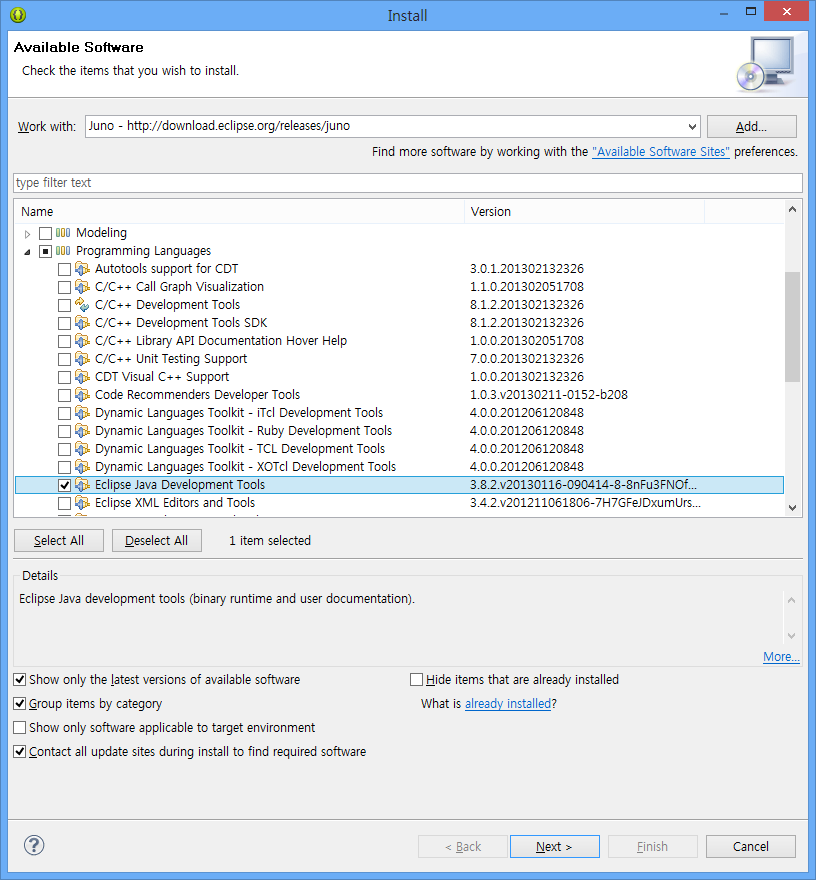Check Eclipse XML Editors and Tools

point(65,503)
